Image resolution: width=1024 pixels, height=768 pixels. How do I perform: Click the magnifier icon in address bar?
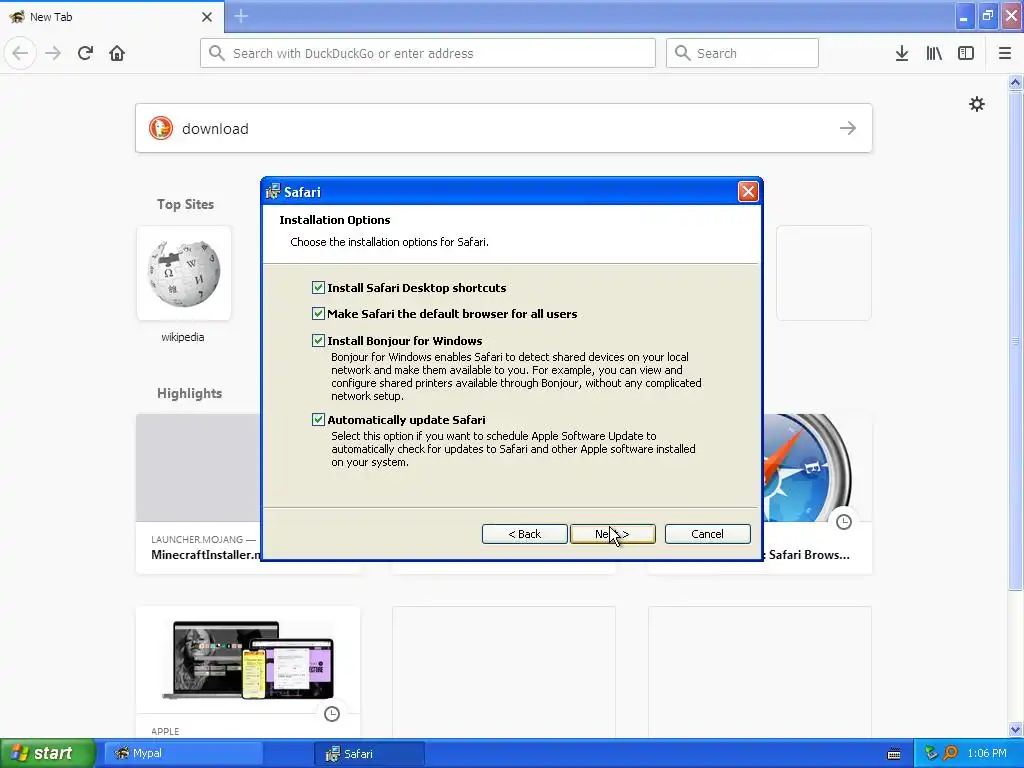click(217, 53)
